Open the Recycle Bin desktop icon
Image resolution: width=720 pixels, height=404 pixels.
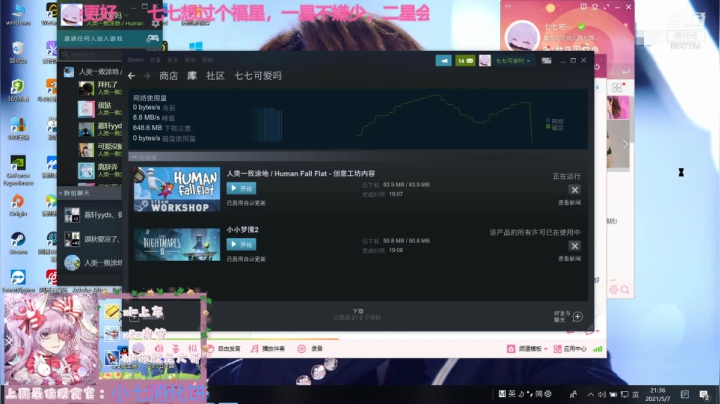click(18, 52)
